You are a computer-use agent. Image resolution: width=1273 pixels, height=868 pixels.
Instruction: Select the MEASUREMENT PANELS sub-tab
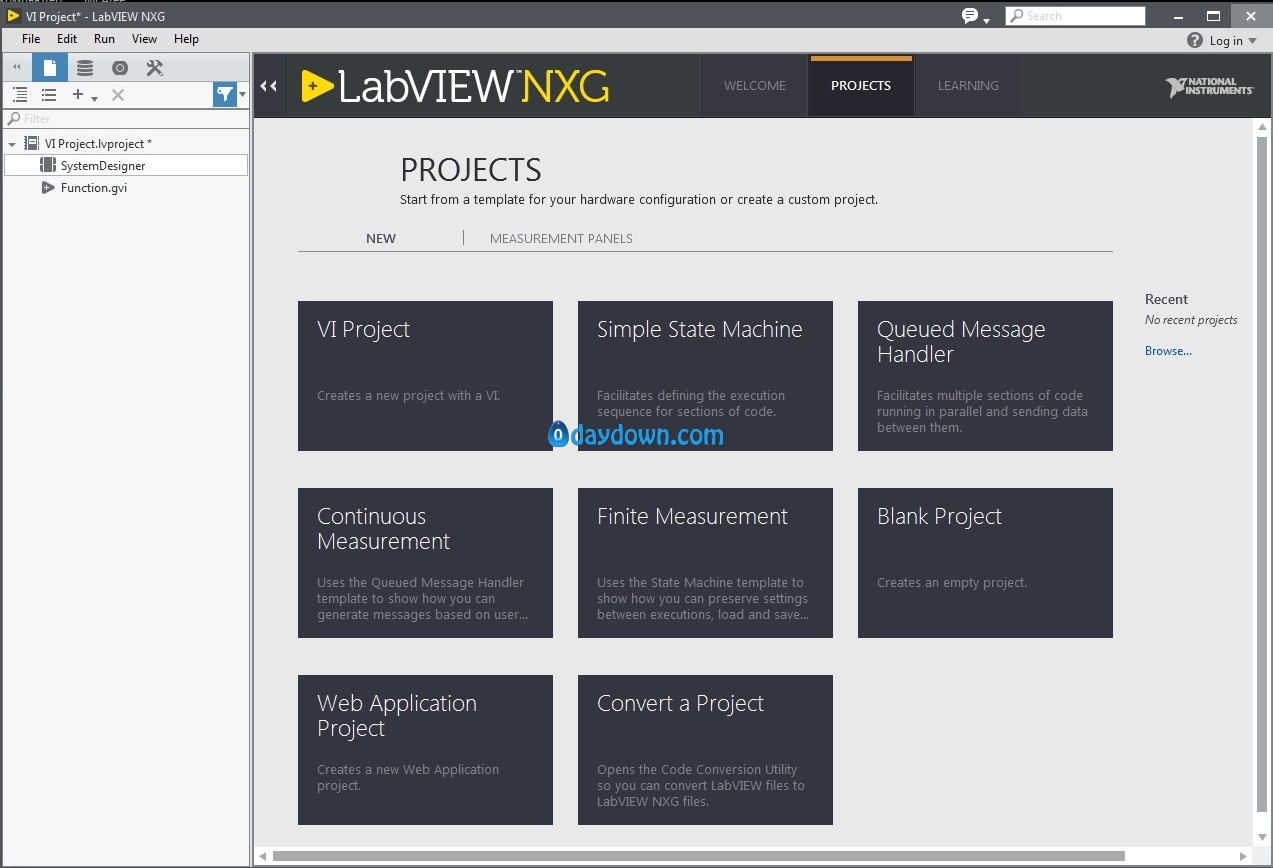561,238
